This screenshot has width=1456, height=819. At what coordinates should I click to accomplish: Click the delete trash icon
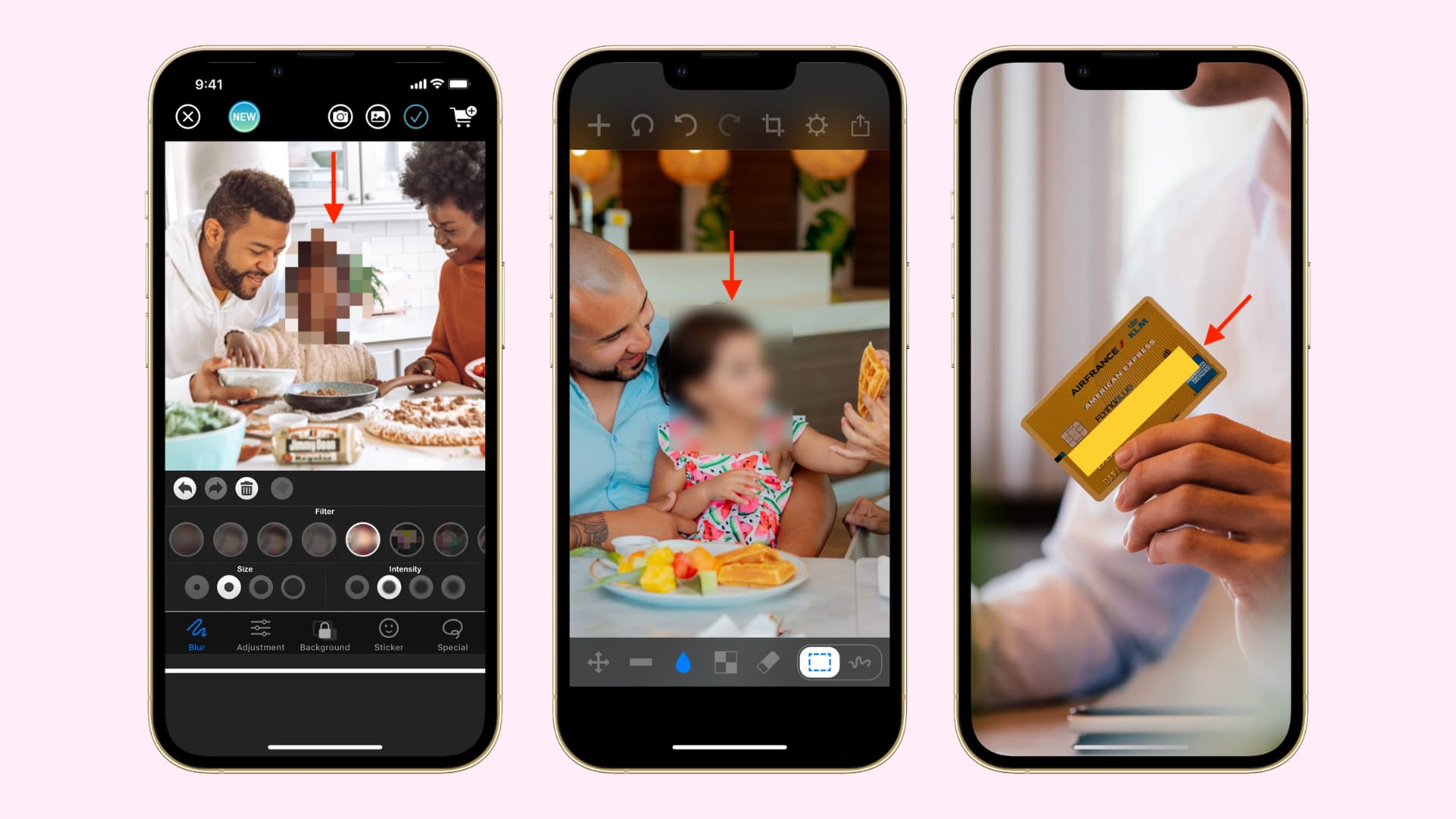point(246,487)
